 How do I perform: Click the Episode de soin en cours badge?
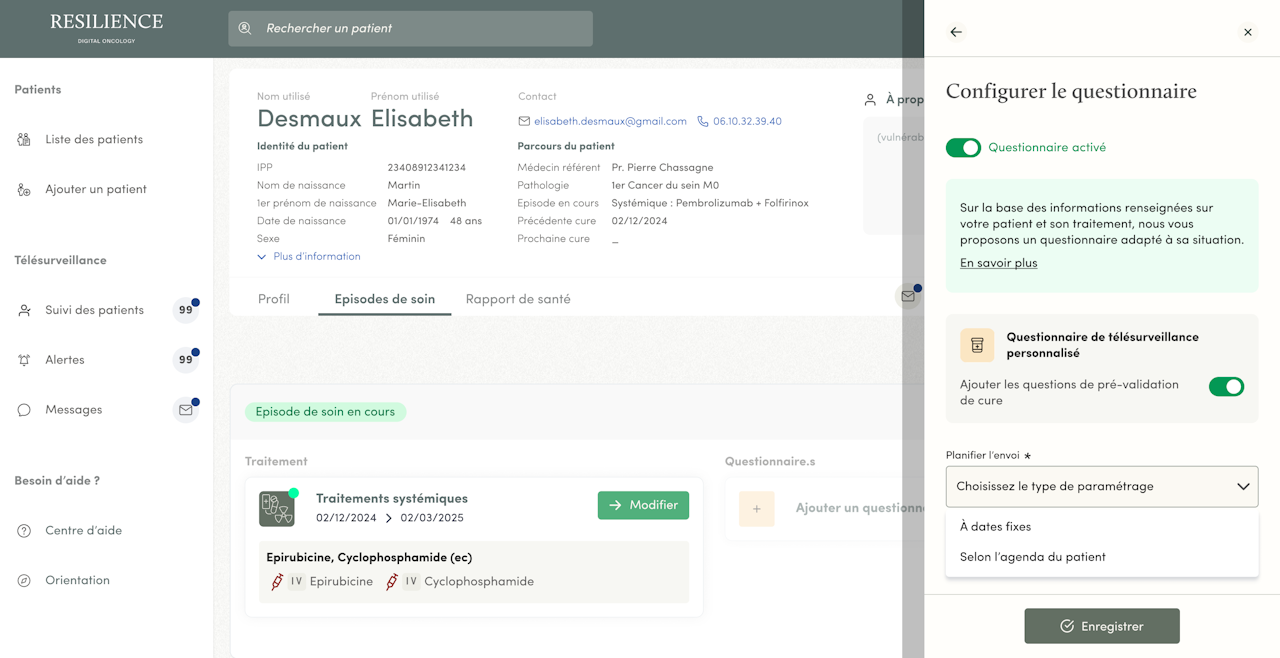(x=325, y=412)
